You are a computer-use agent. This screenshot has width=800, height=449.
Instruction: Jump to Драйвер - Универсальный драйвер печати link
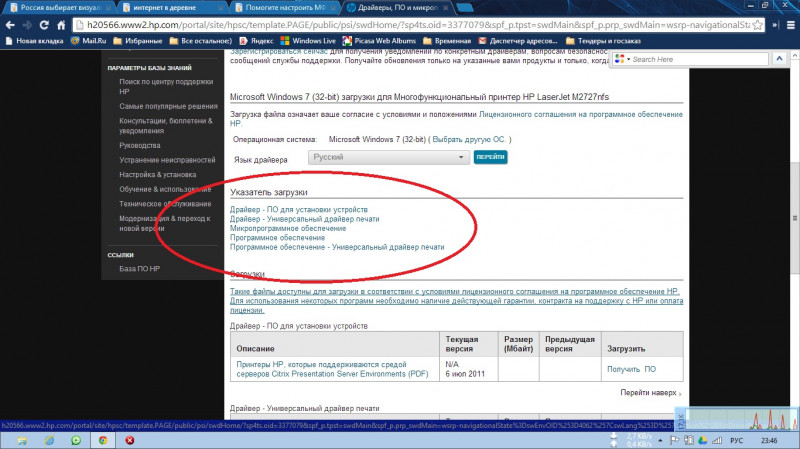tap(305, 219)
